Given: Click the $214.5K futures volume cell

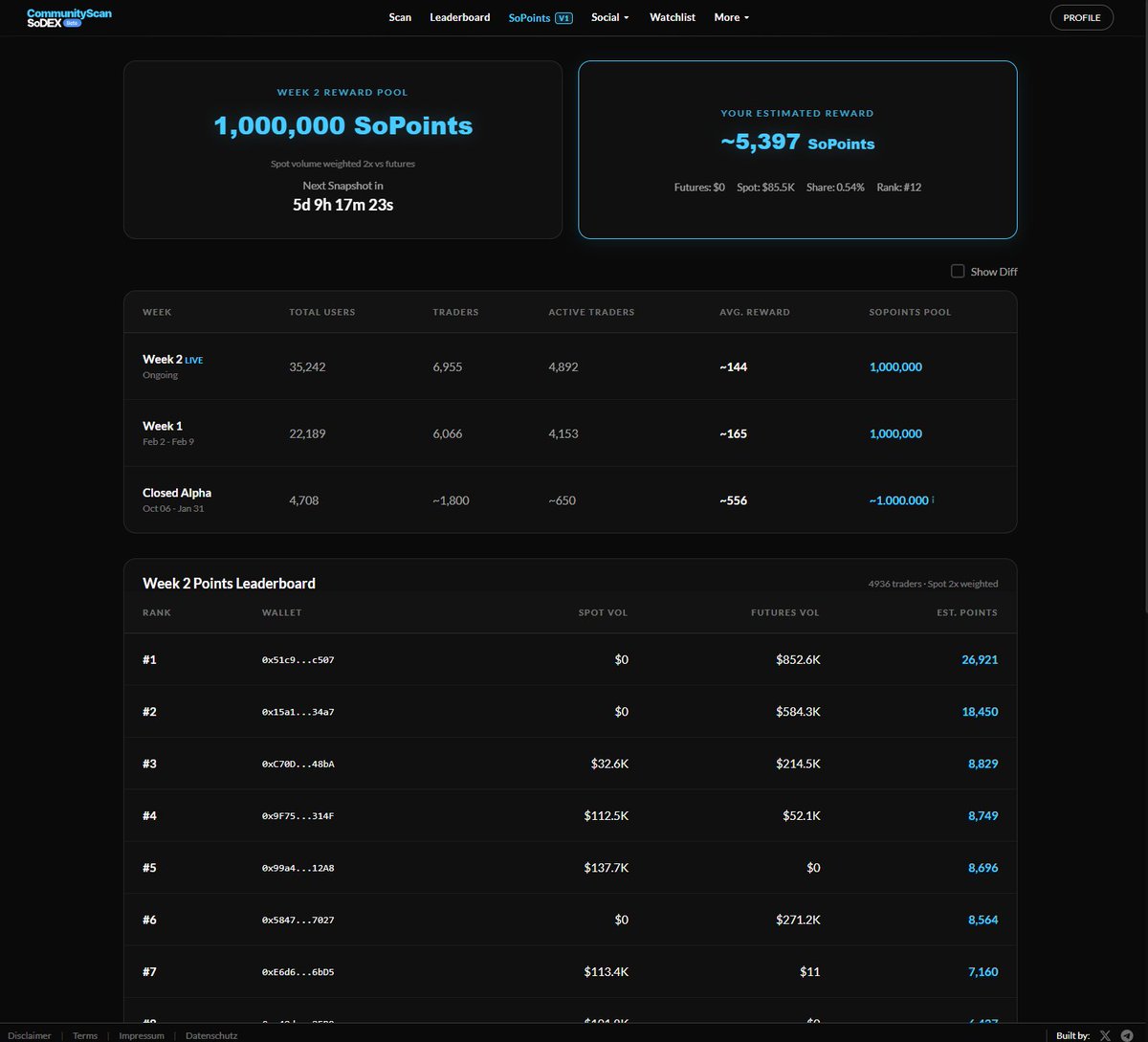Looking at the screenshot, I should click(x=798, y=764).
